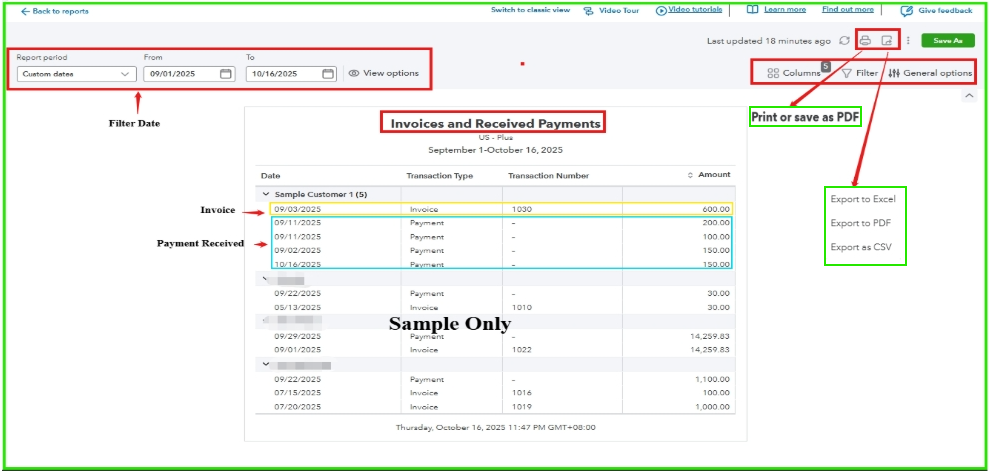The image size is (989, 474).
Task: Click the Save As button
Action: point(947,41)
